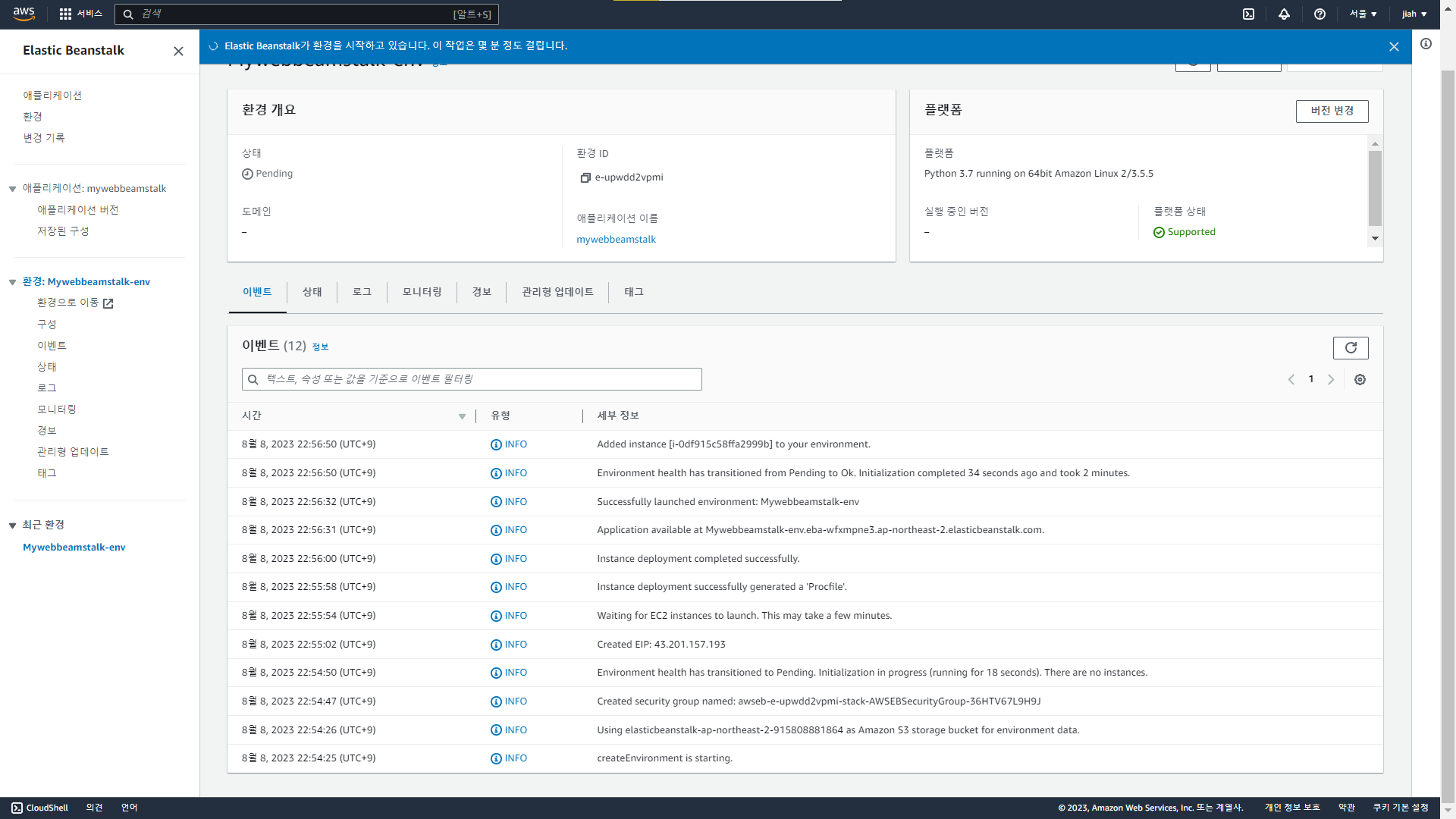The image size is (1456, 819).
Task: Open 애플리케이션 버전 in sidebar
Action: tap(78, 209)
